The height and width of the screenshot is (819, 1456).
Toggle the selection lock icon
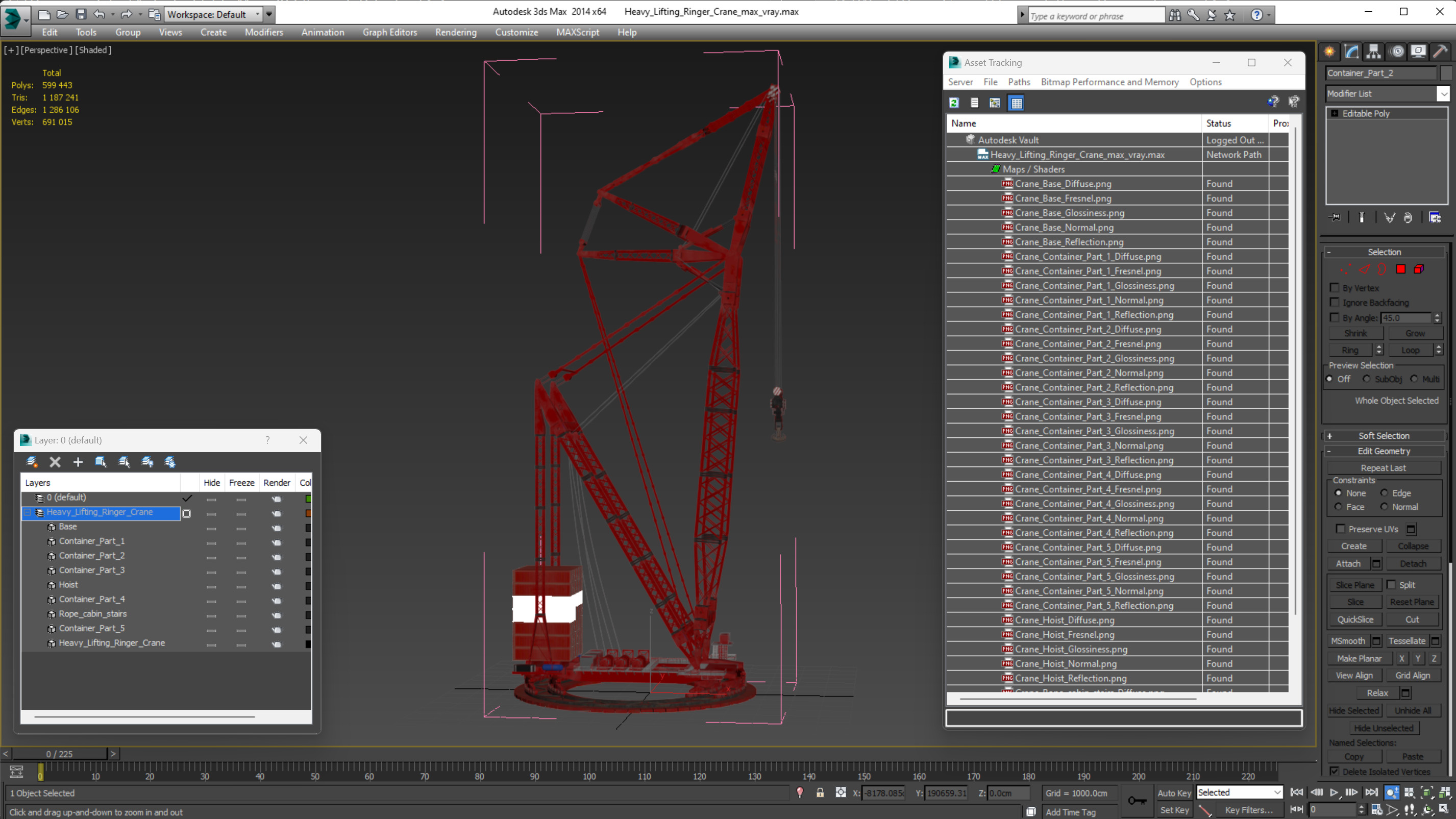[820, 792]
